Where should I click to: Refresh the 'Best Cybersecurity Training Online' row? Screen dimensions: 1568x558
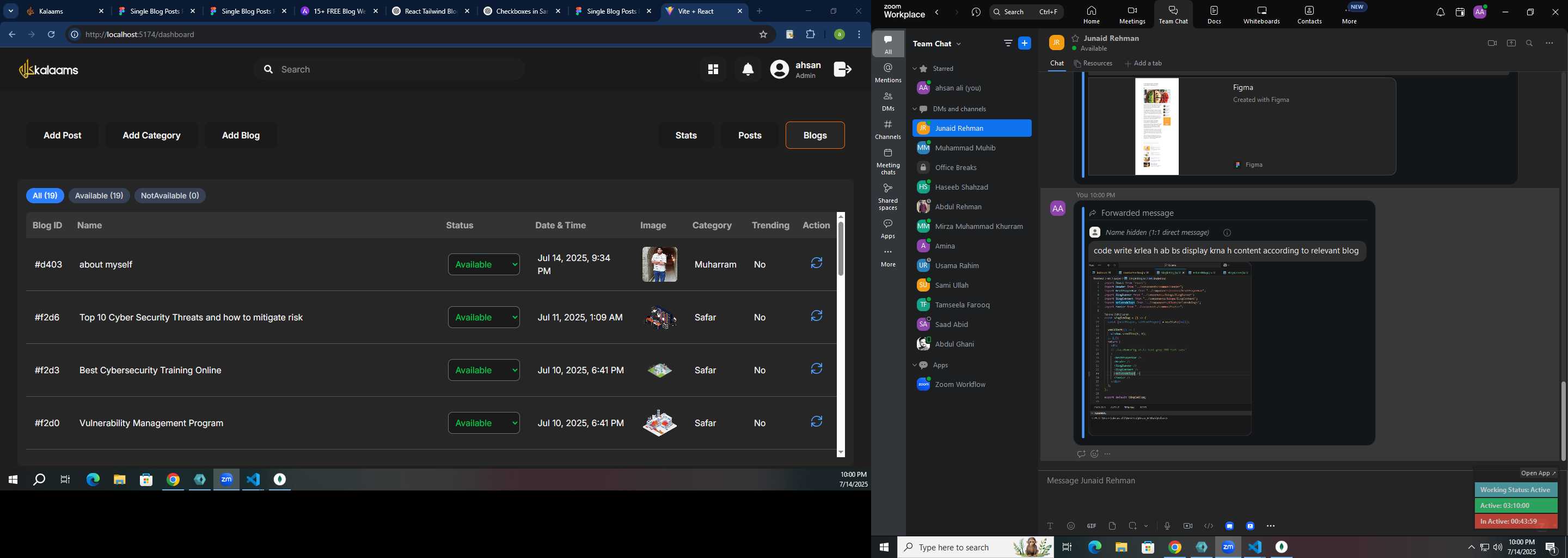817,369
